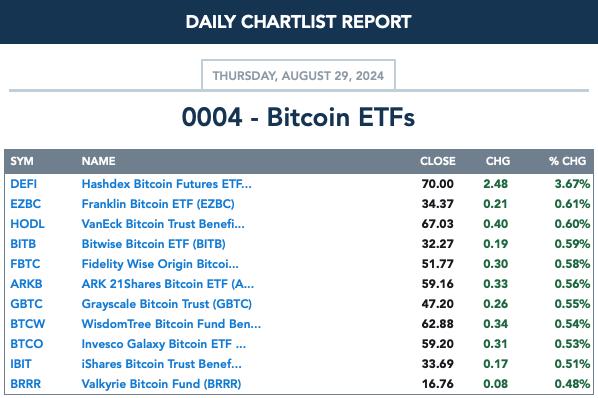Open Grayscale Bitcoin Trust (GBTC) link
The width and height of the screenshot is (598, 398).
pyautogui.click(x=166, y=304)
